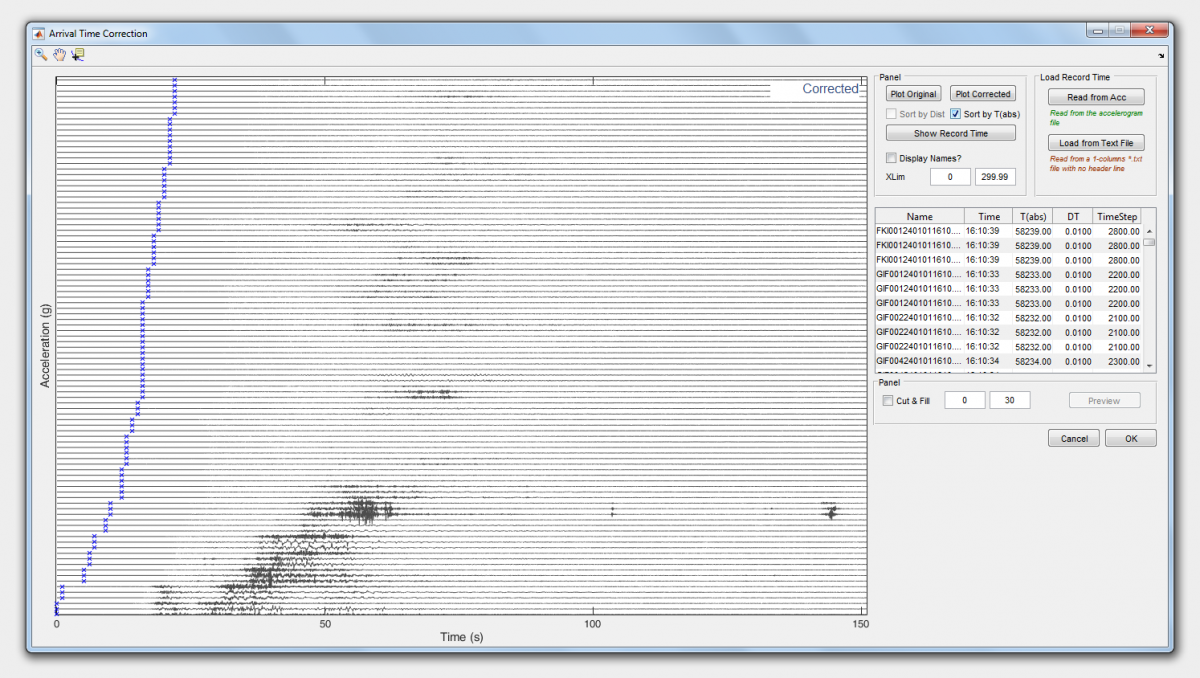This screenshot has width=1200, height=678.
Task: Click Show Record Time button
Action: pyautogui.click(x=950, y=133)
